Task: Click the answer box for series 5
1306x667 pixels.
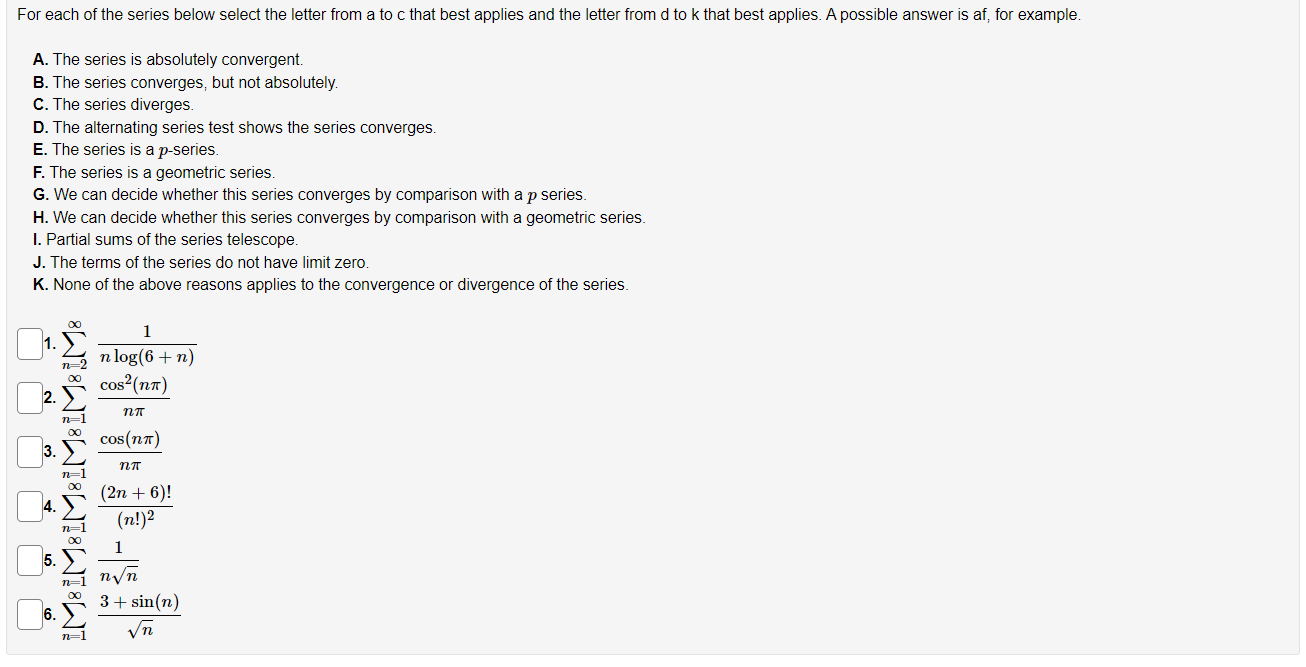Action: tap(28, 561)
